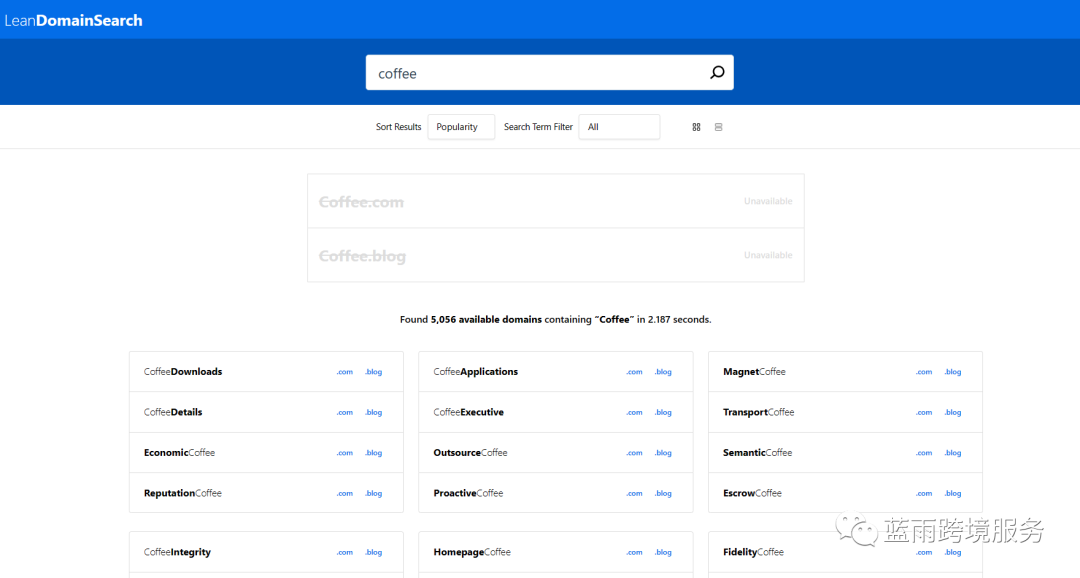The image size is (1080, 578).
Task: Pick .blog for FidelityCoffee
Action: (952, 552)
